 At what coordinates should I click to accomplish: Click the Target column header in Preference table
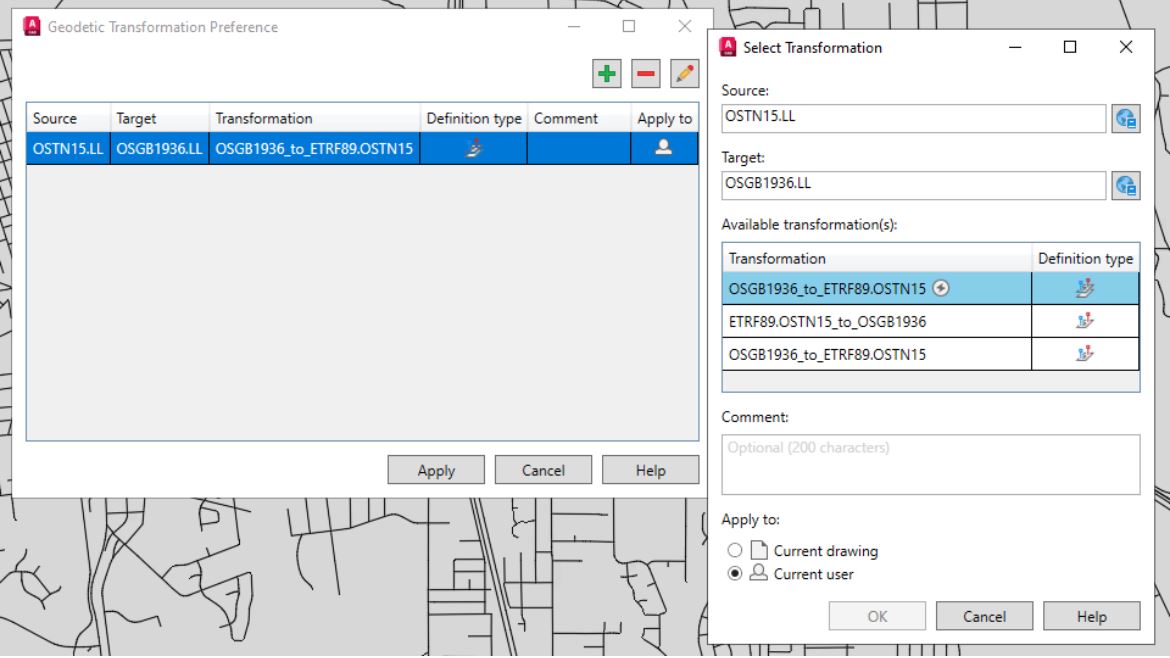click(160, 118)
